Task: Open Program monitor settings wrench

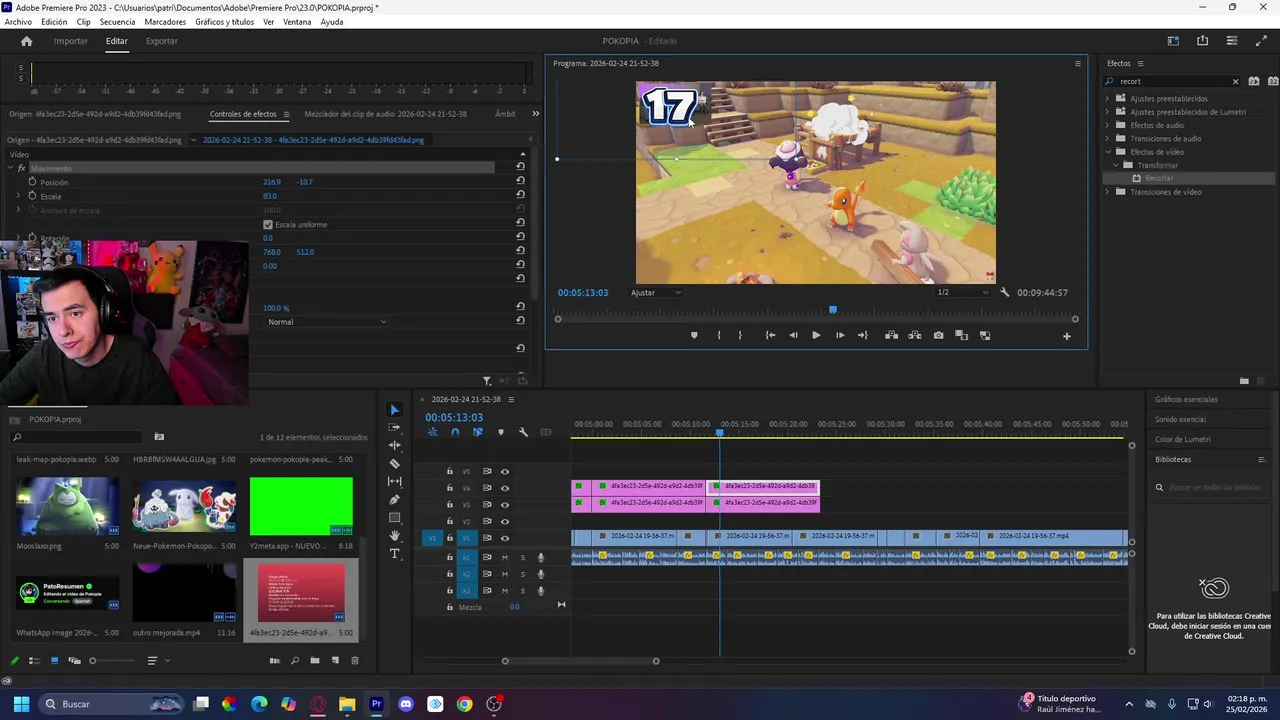Action: (1004, 293)
